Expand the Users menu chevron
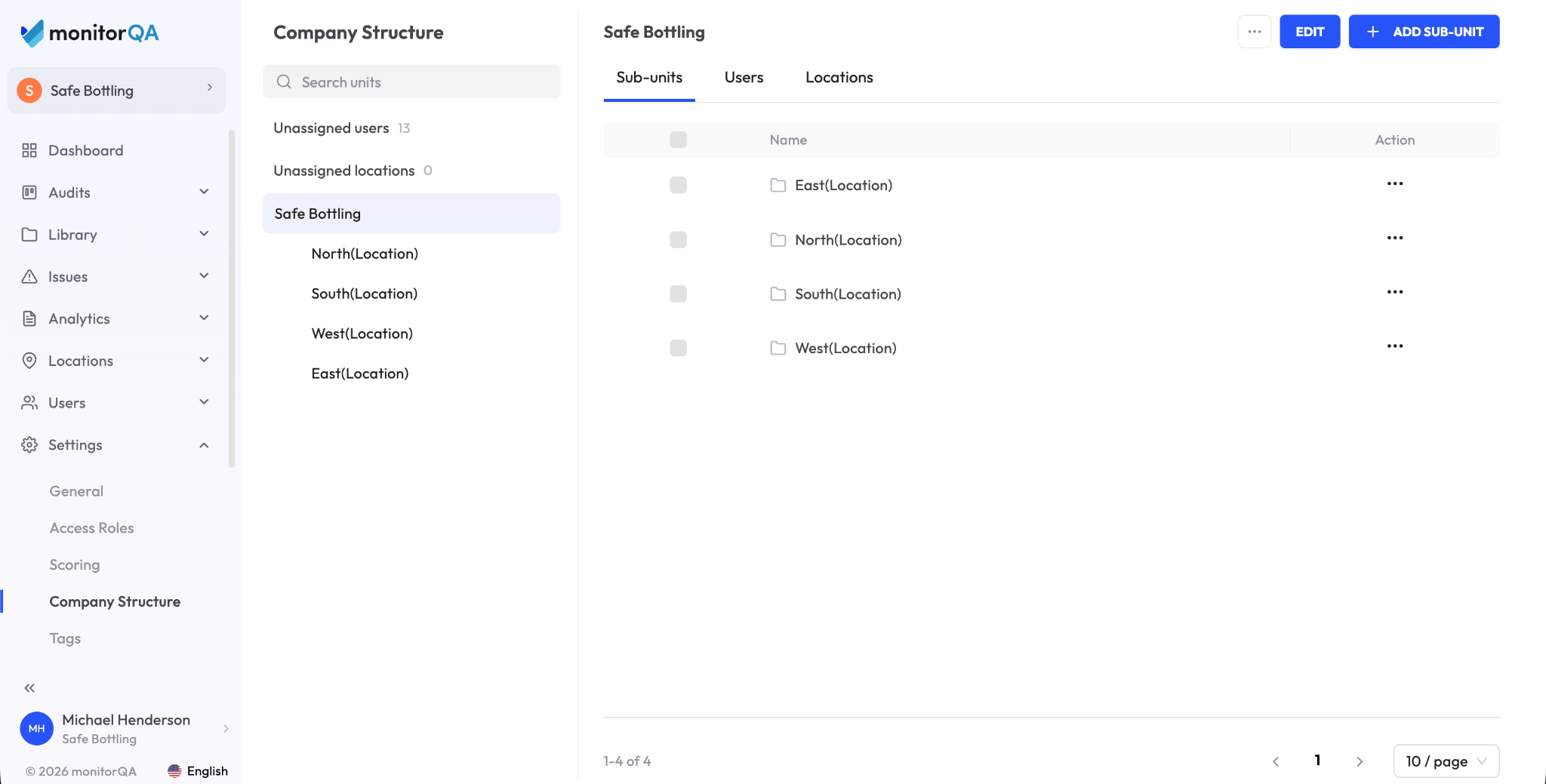1546x784 pixels. (204, 402)
